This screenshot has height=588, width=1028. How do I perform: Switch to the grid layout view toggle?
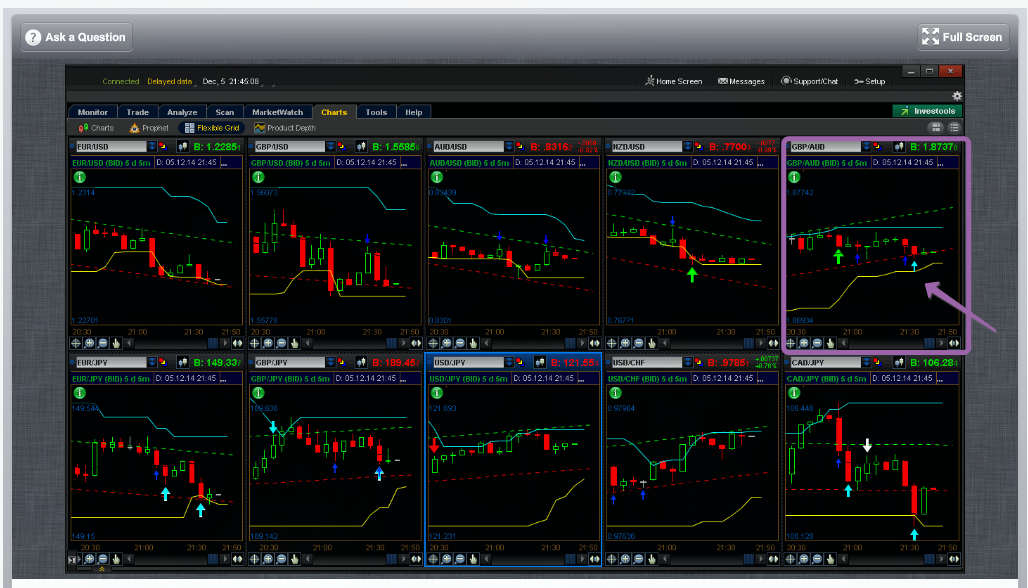tap(936, 128)
